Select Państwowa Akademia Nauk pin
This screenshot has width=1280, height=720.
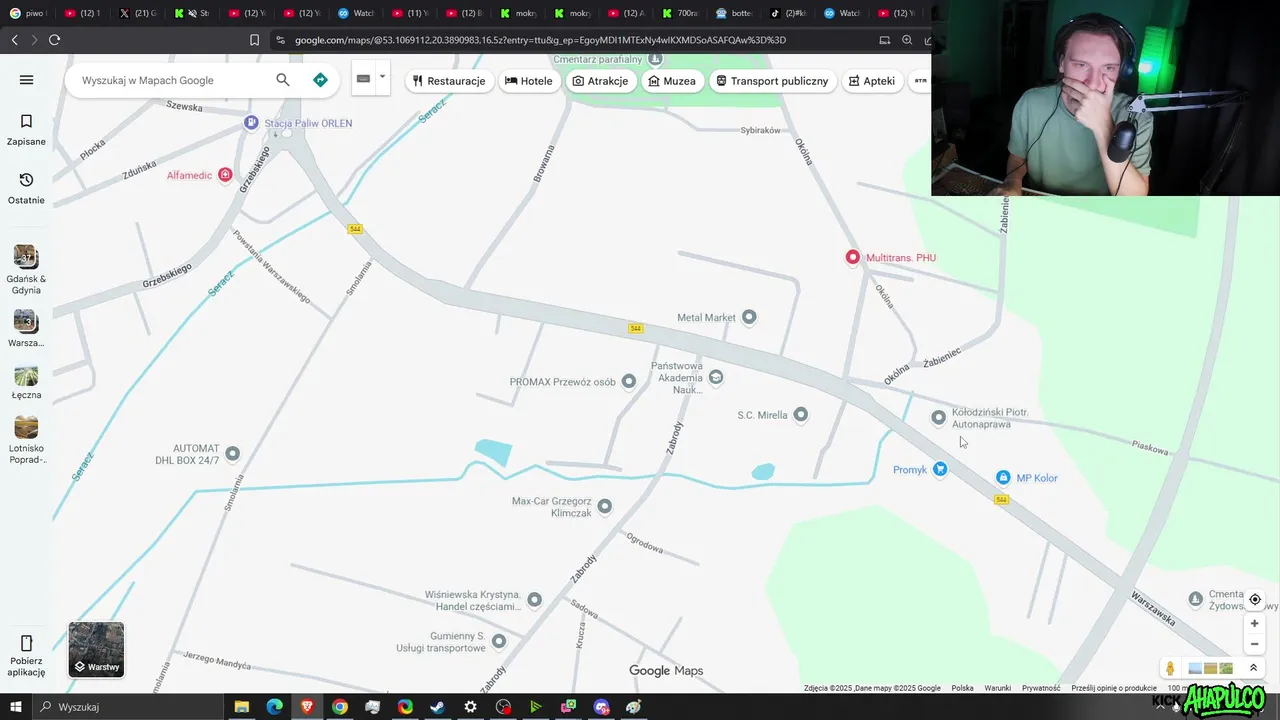[x=716, y=377]
